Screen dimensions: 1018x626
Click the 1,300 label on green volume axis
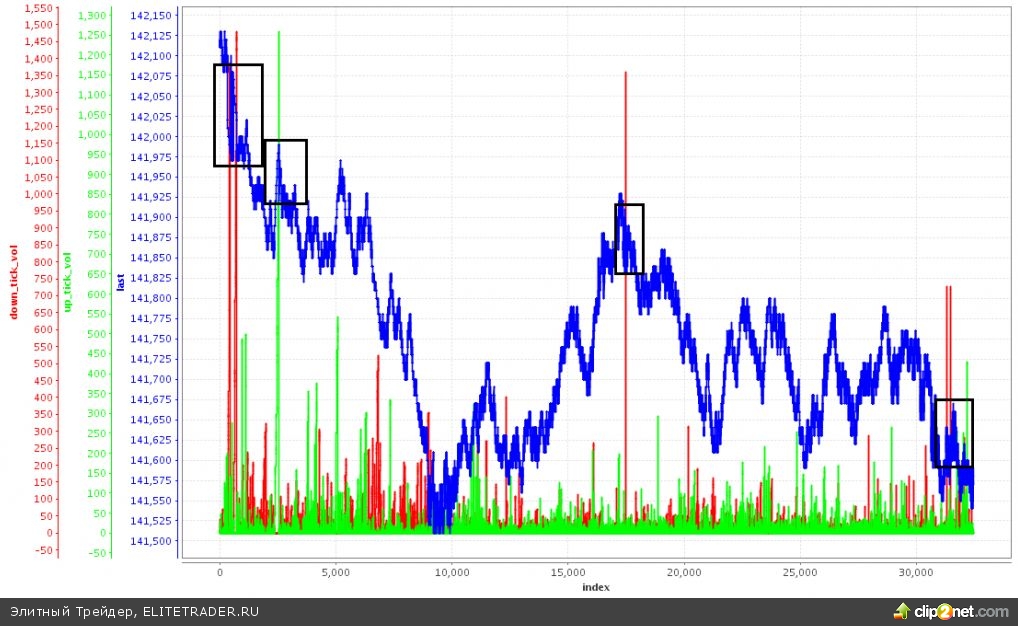(91, 16)
